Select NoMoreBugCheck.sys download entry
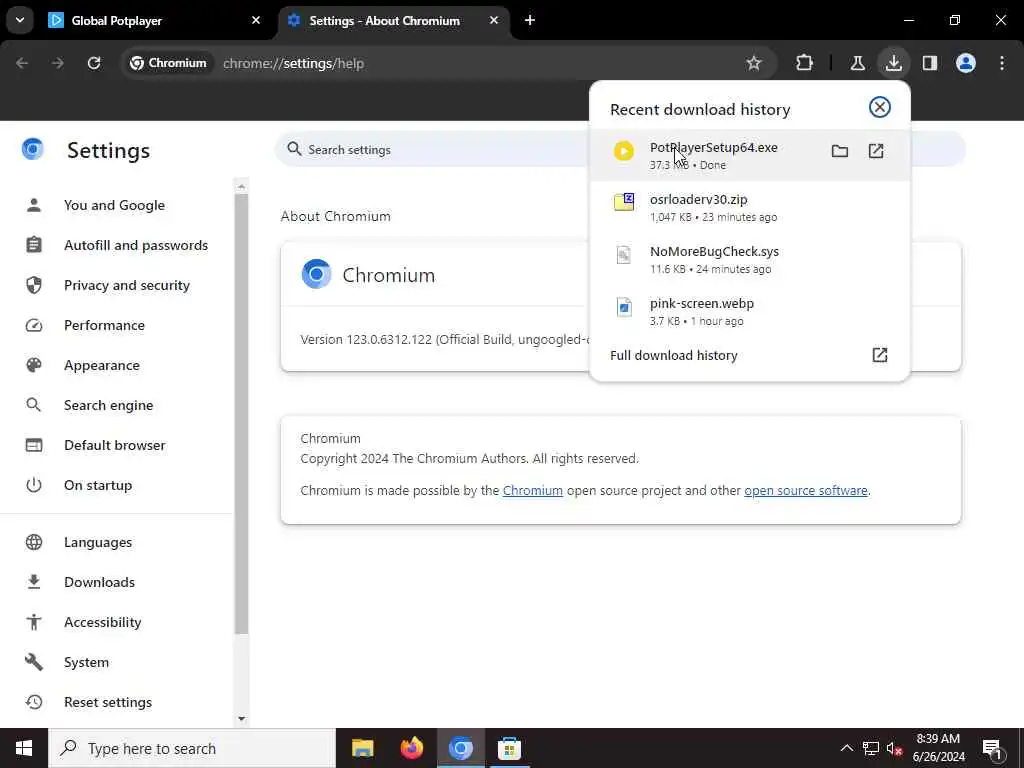 [748, 259]
